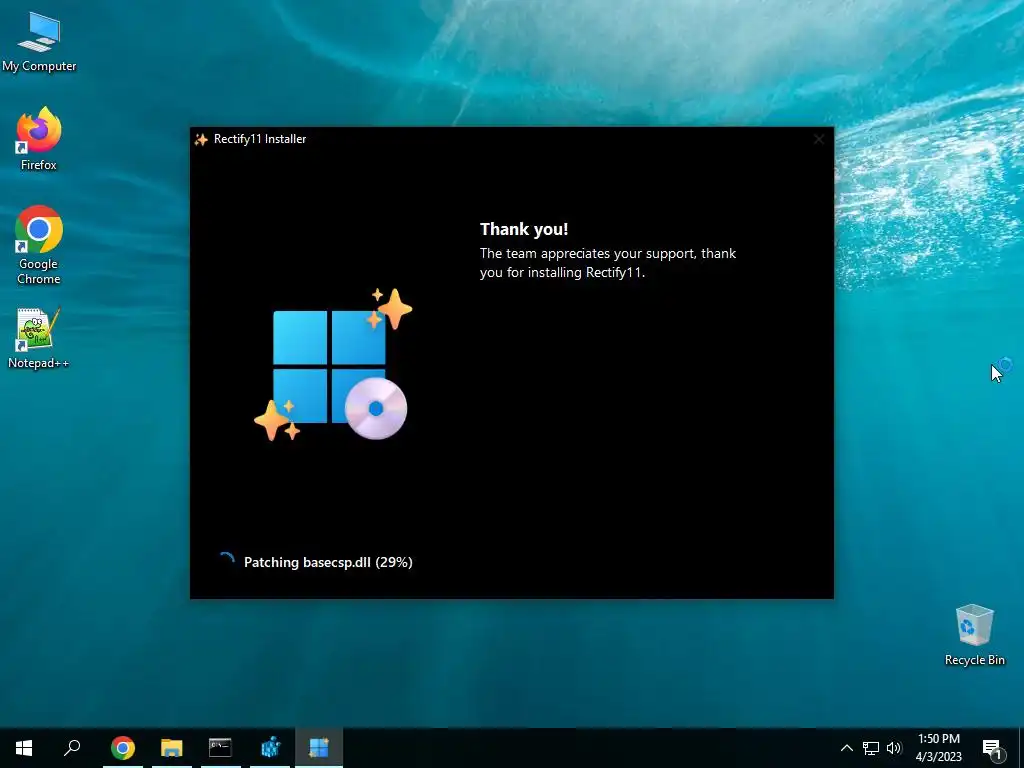Click the Rectify11 Installer title text
The image size is (1024, 768).
260,139
